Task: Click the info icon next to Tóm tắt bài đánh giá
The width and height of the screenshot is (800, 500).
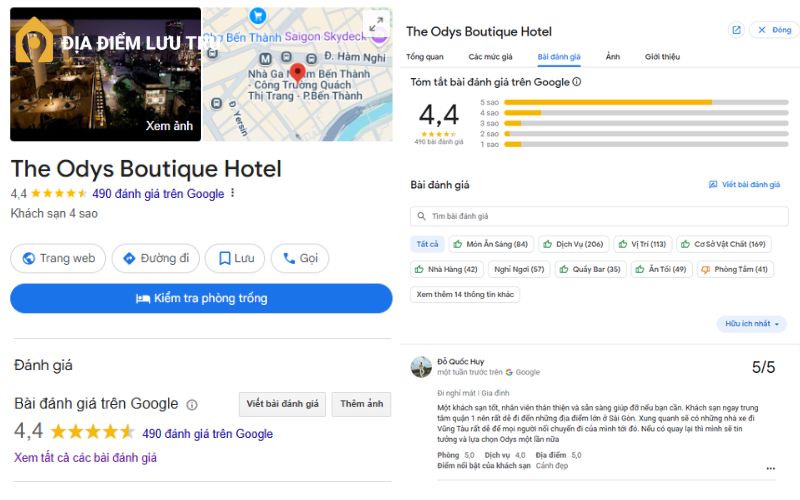Action: (x=577, y=82)
